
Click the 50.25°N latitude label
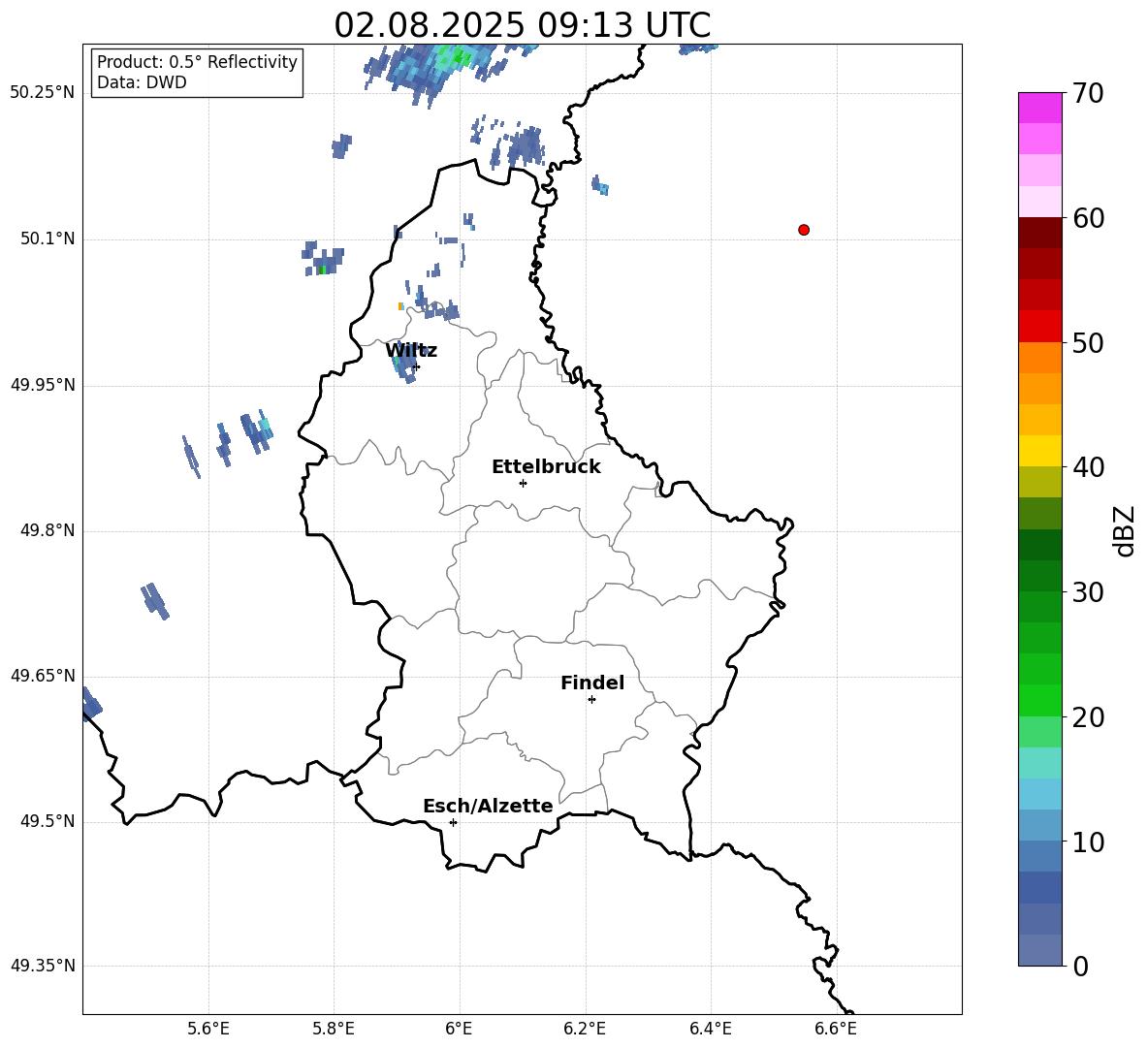[43, 93]
